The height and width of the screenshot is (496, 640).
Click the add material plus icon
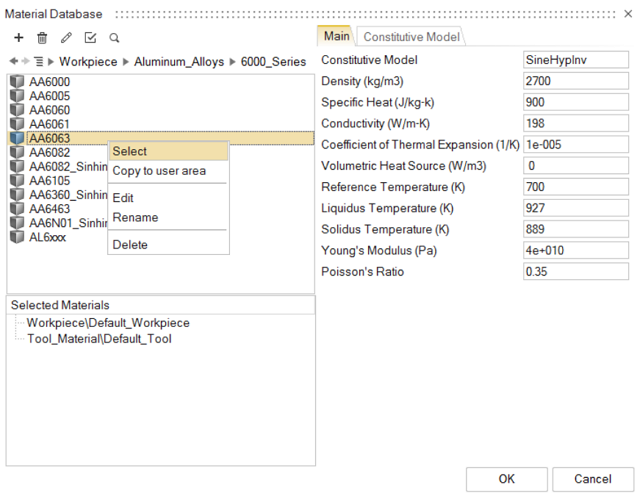click(18, 38)
